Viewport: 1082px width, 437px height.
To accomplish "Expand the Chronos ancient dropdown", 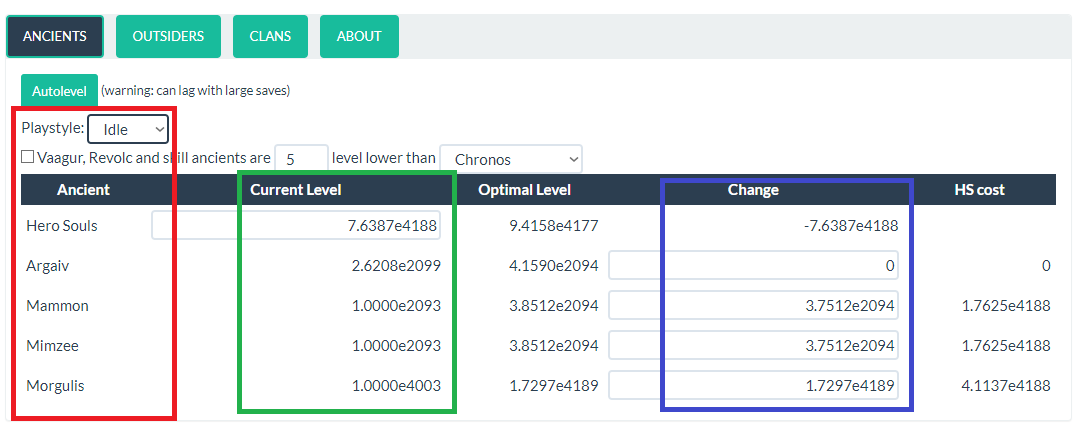I will coord(510,159).
